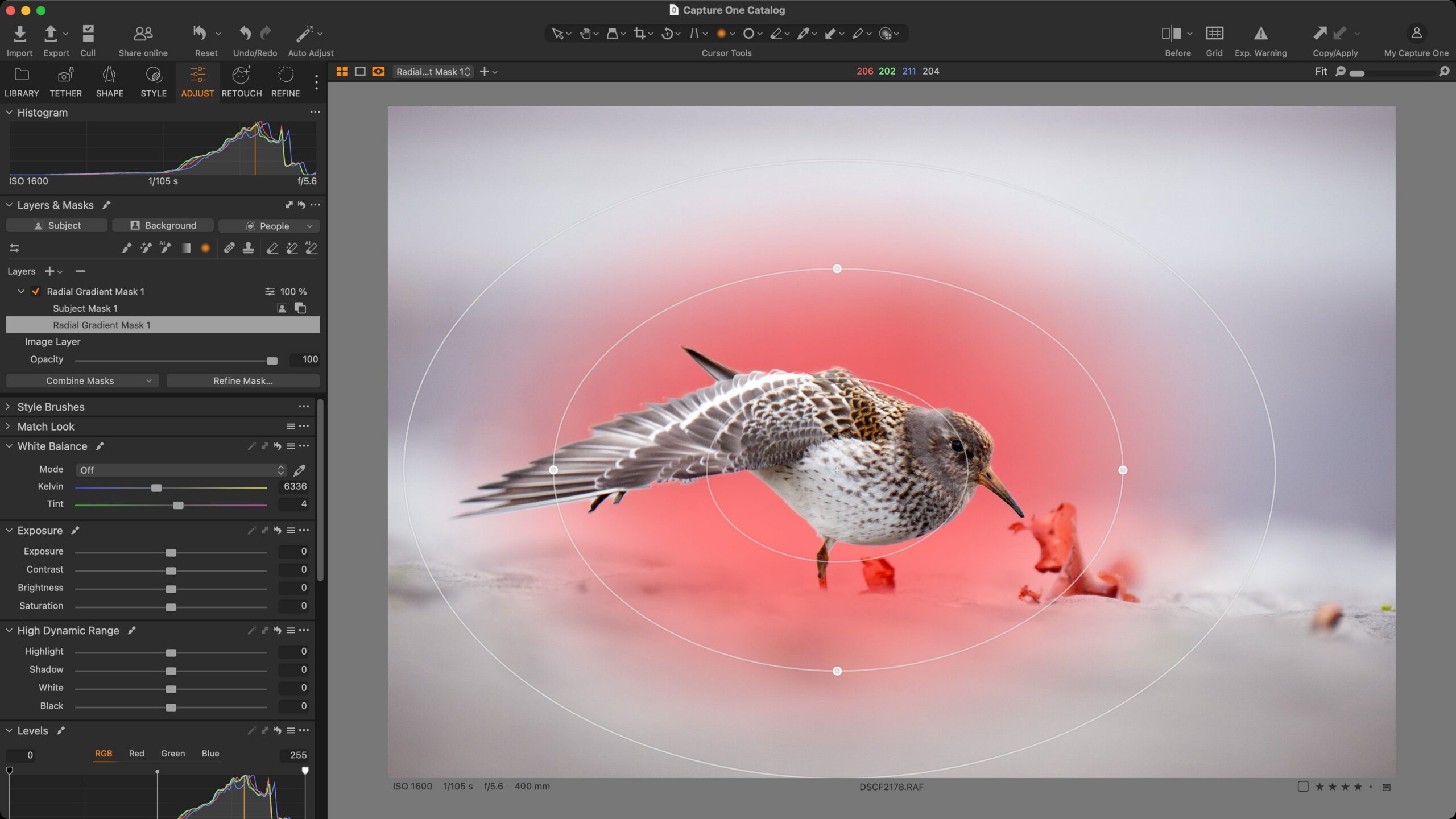Select the Rotation tool in the toolbar
Screen dimensions: 1456x819
[x=668, y=33]
